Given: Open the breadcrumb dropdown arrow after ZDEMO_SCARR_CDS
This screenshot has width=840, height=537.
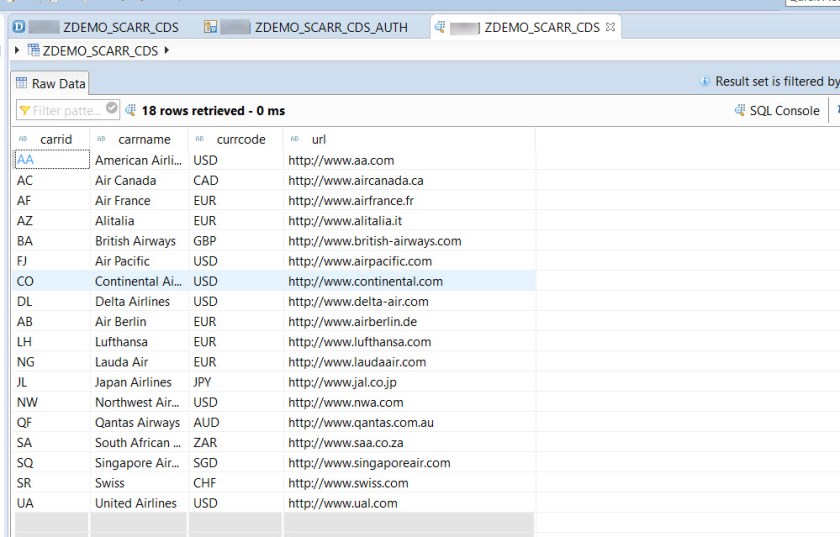Looking at the screenshot, I should 166,50.
